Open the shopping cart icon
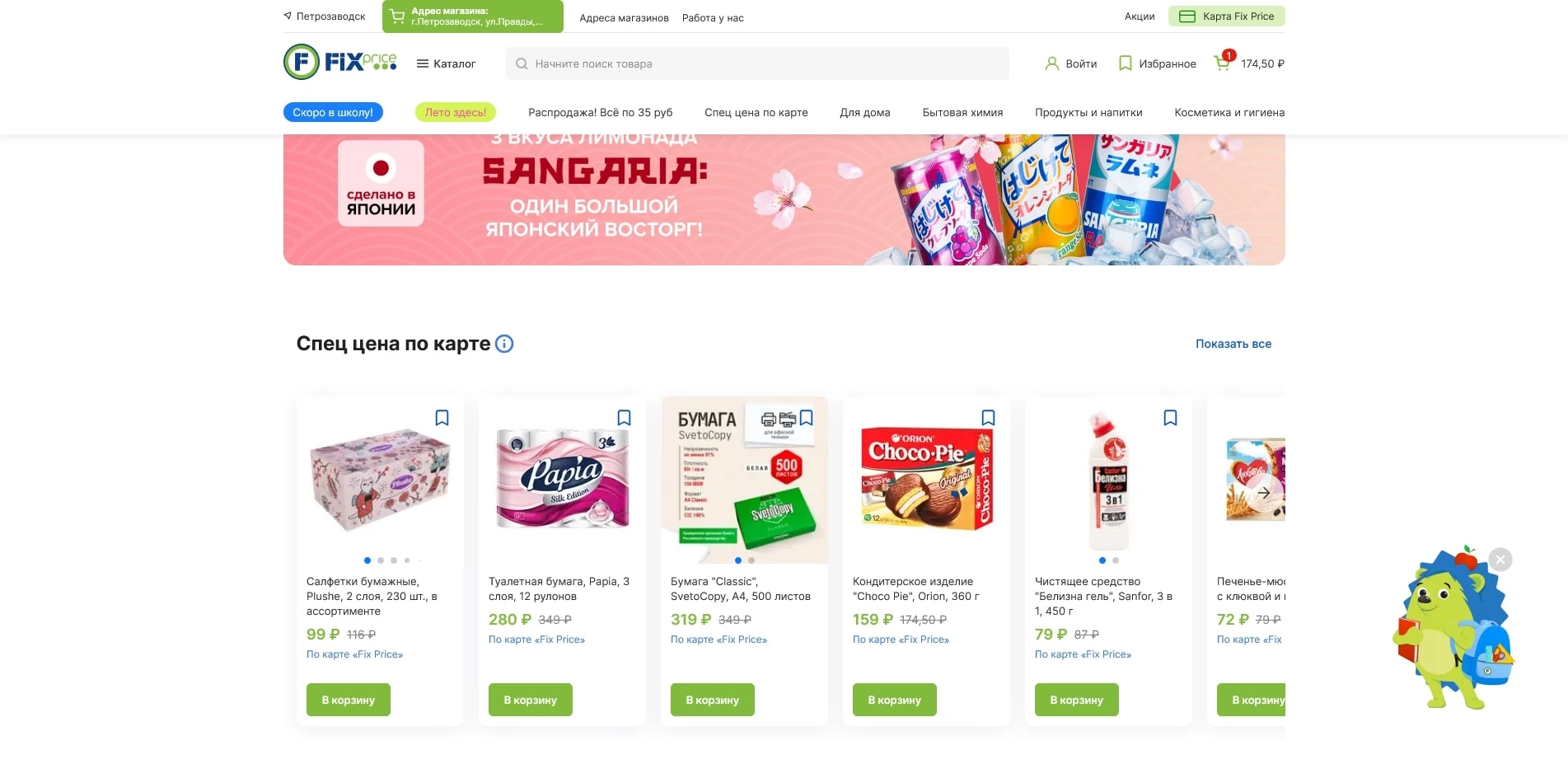Image resolution: width=1568 pixels, height=764 pixels. (1223, 63)
